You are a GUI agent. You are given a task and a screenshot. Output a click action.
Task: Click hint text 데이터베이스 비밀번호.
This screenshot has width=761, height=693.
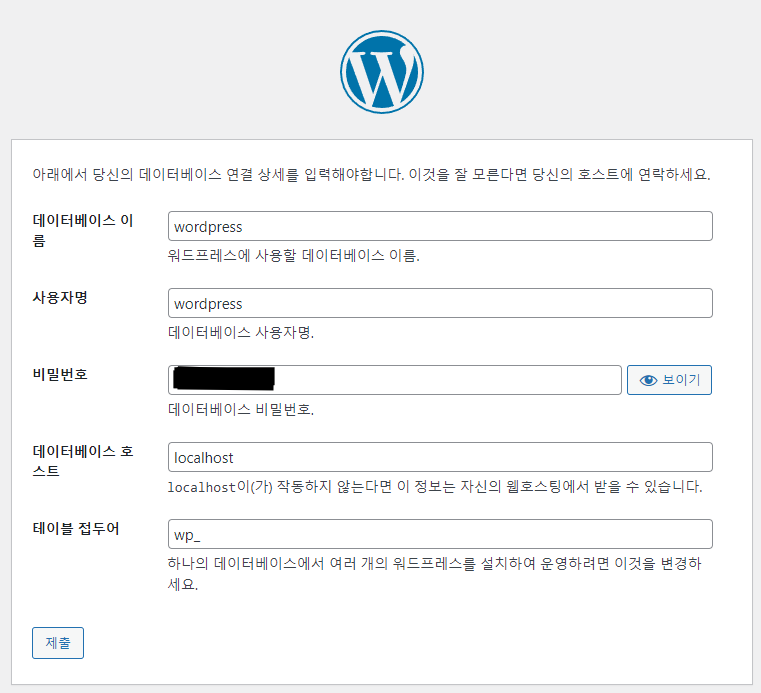tap(241, 410)
